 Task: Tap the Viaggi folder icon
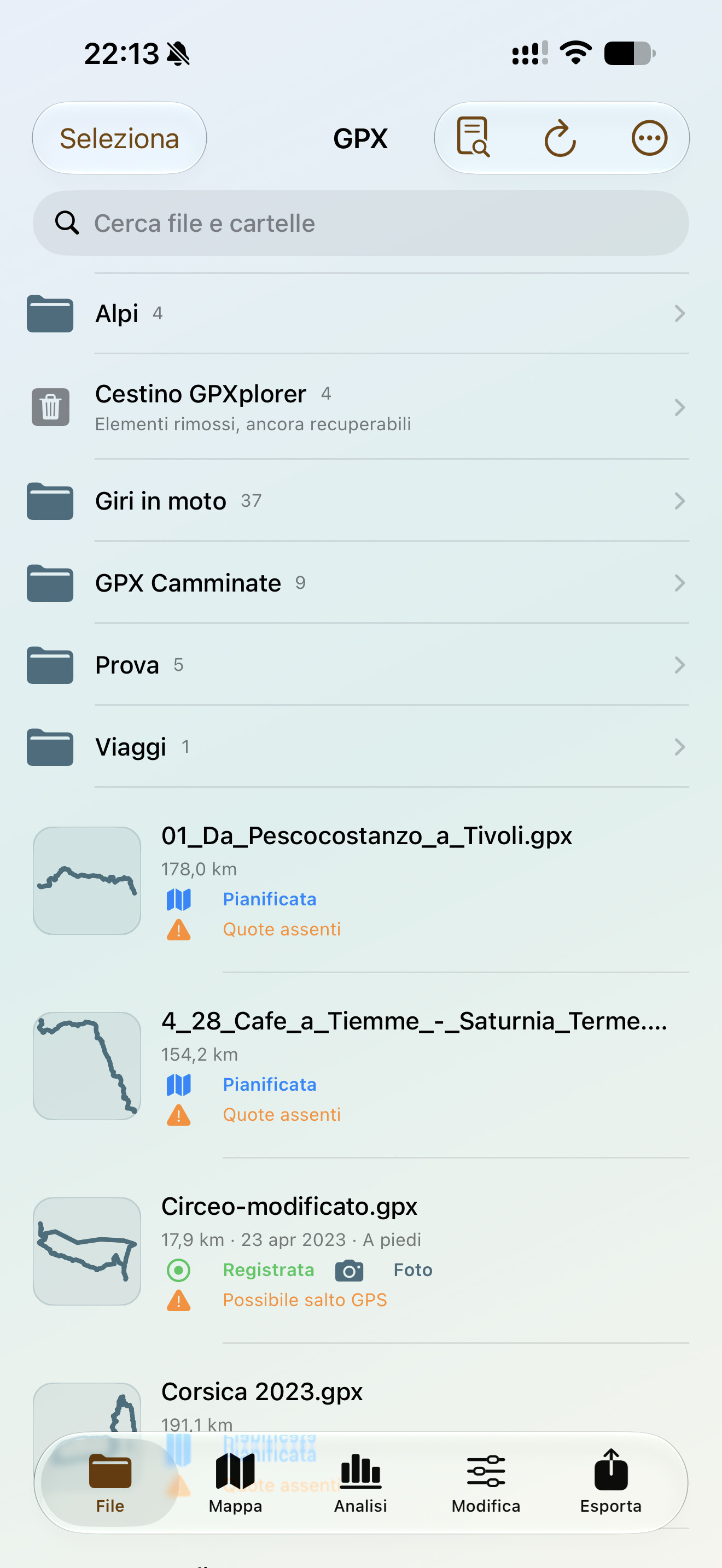tap(50, 747)
